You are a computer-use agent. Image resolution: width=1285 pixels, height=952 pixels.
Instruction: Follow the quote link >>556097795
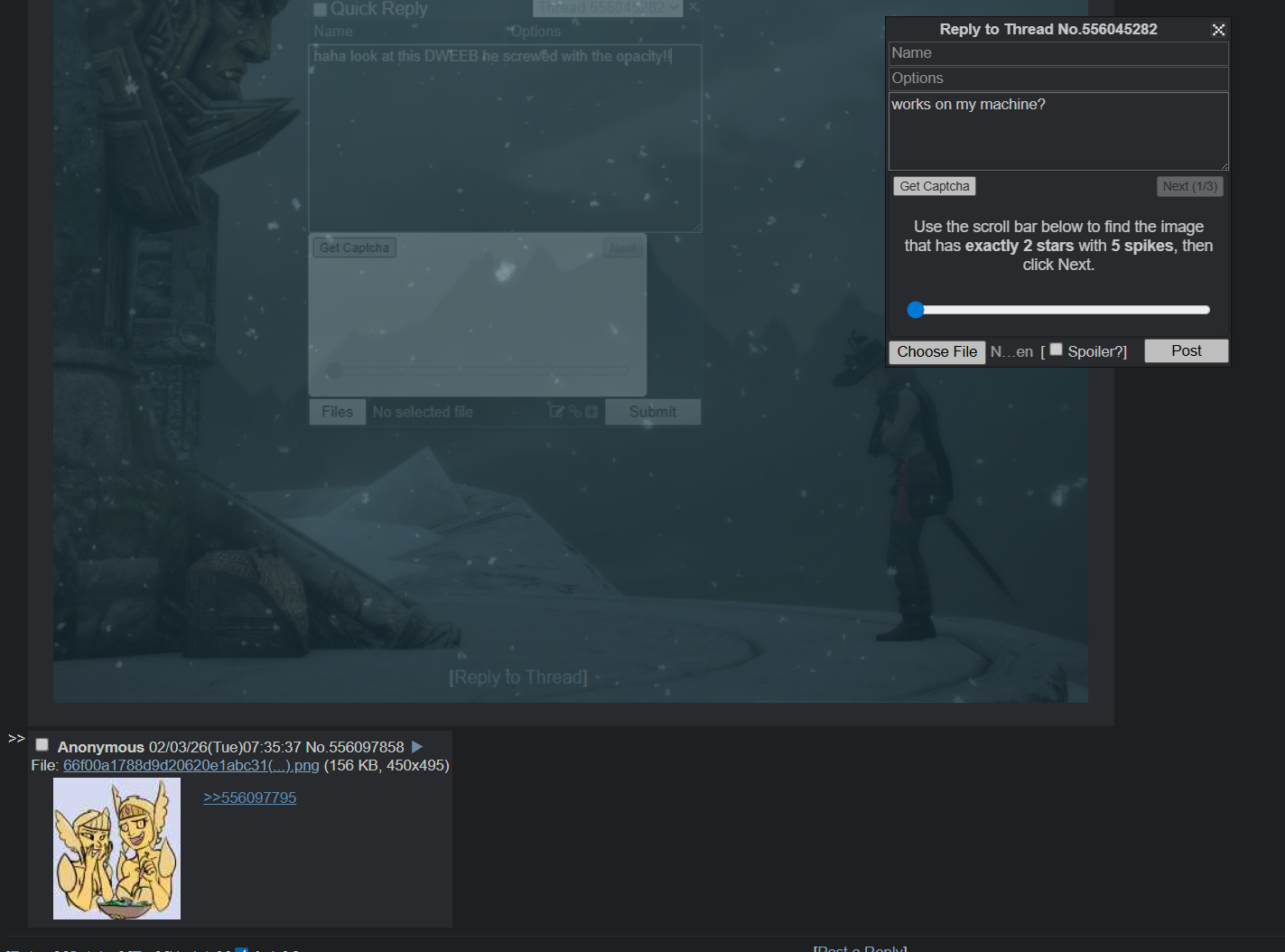(250, 798)
